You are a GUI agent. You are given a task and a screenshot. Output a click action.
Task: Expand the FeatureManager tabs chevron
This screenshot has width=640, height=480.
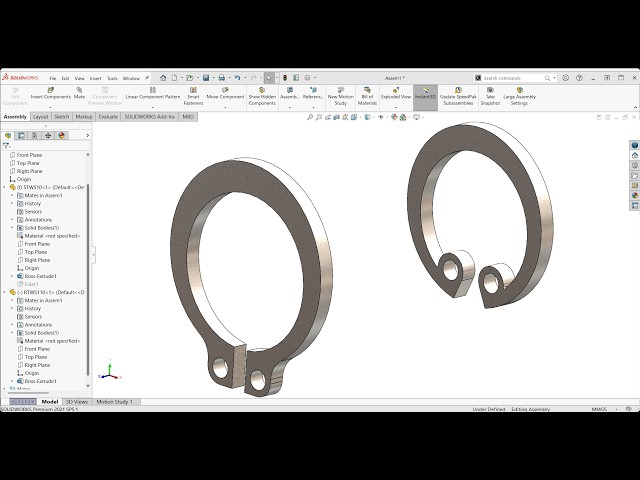point(87,136)
